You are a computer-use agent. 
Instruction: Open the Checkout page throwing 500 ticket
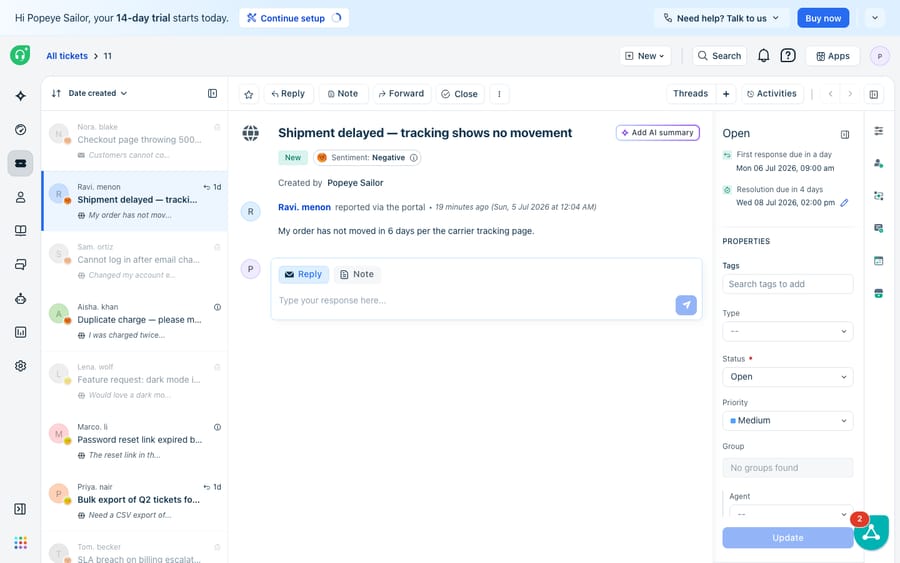[x=135, y=141]
